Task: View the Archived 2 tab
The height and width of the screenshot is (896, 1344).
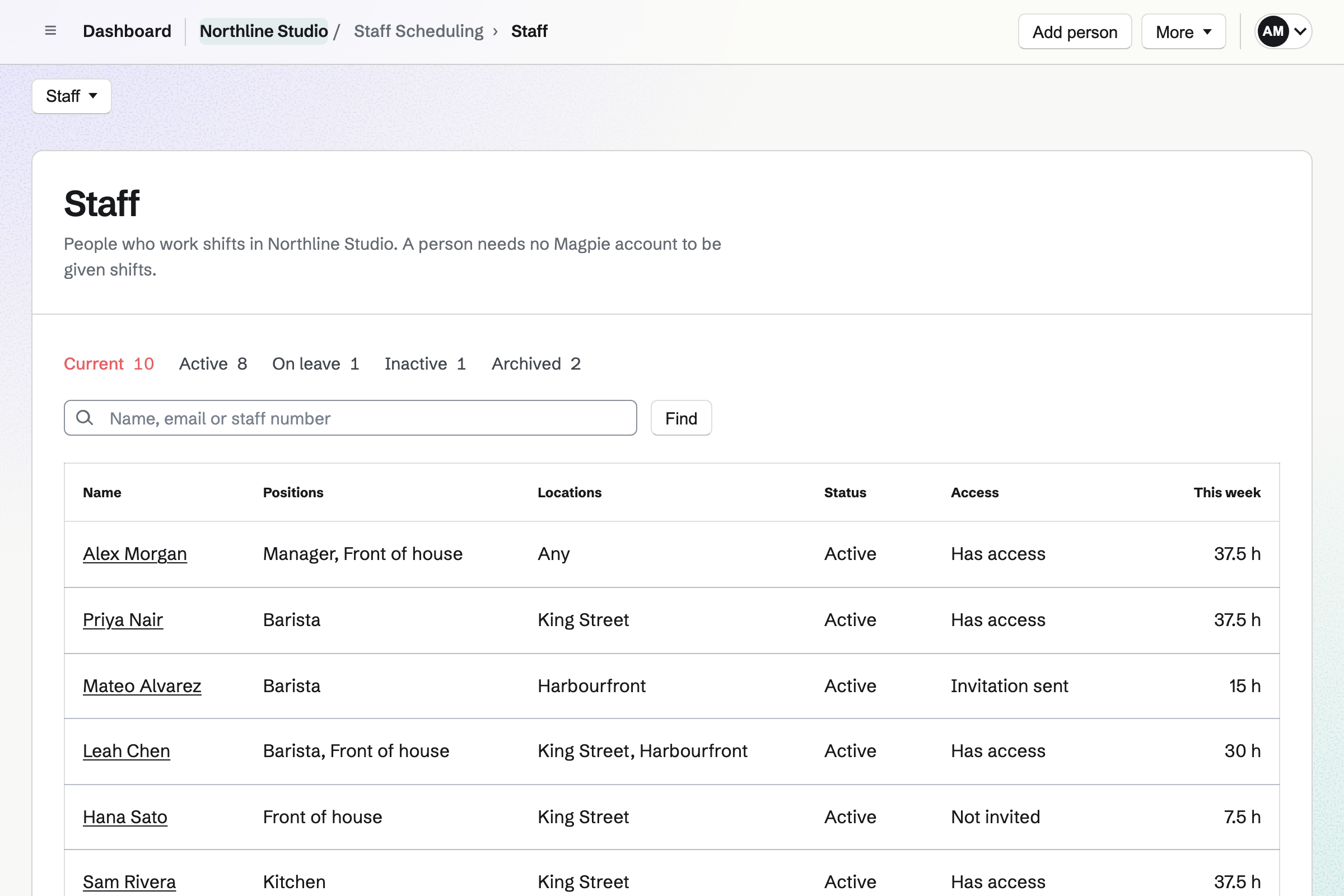Action: click(536, 363)
